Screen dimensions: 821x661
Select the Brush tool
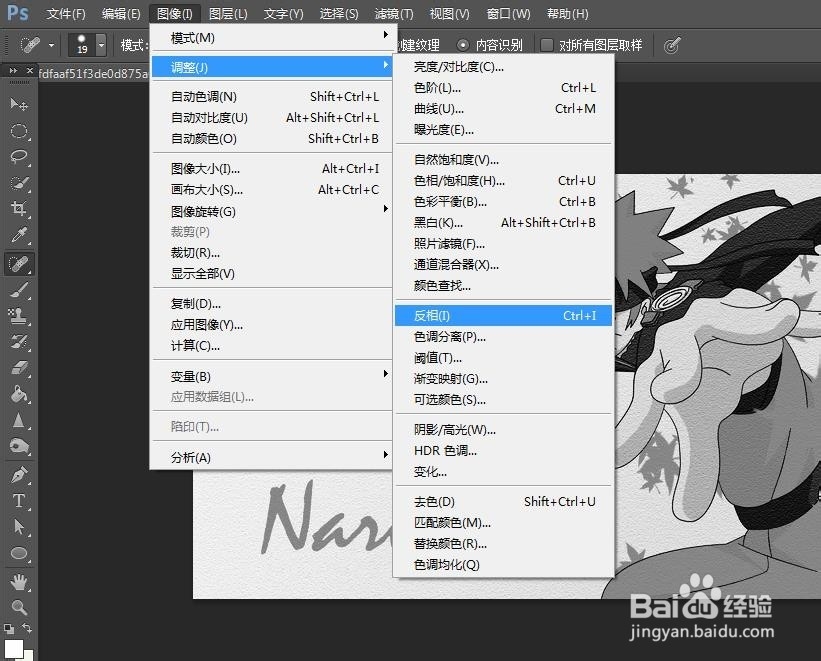point(19,290)
